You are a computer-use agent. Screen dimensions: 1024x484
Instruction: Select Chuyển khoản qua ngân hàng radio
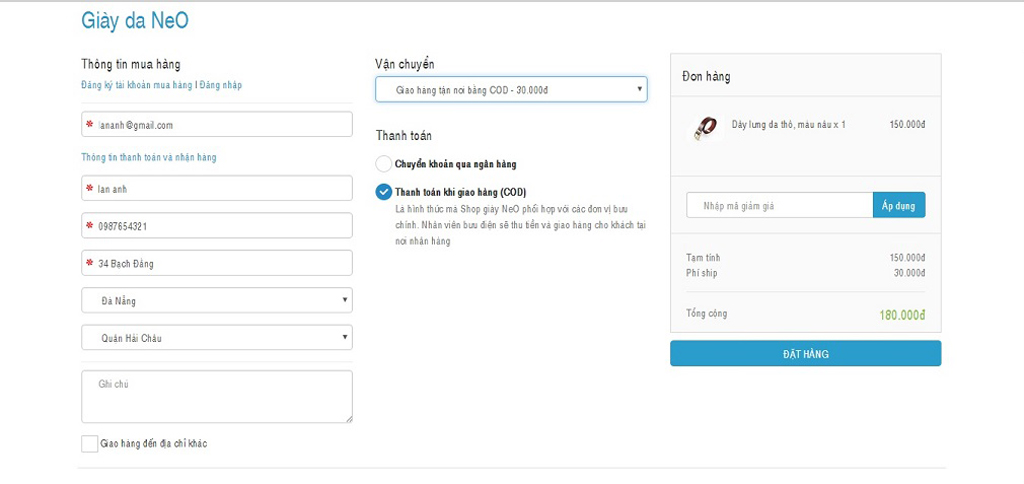pyautogui.click(x=384, y=164)
